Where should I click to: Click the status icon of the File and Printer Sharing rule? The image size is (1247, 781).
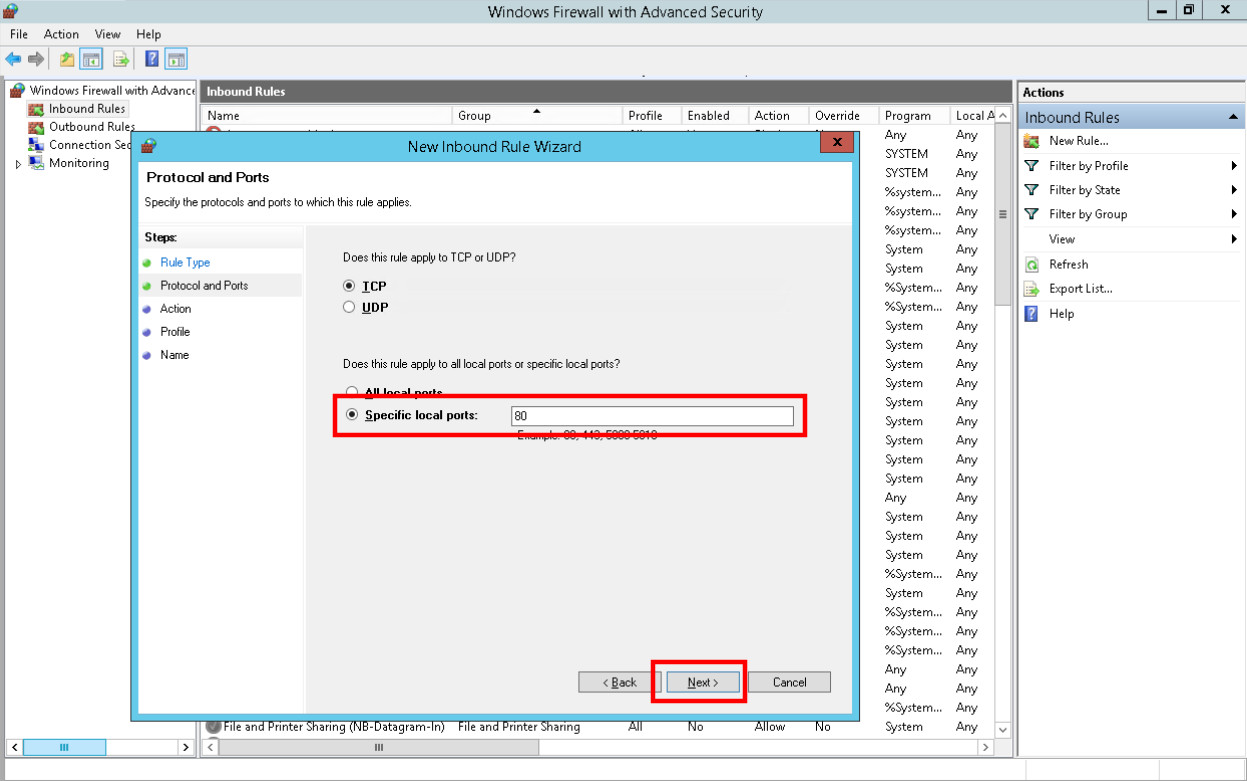(213, 727)
